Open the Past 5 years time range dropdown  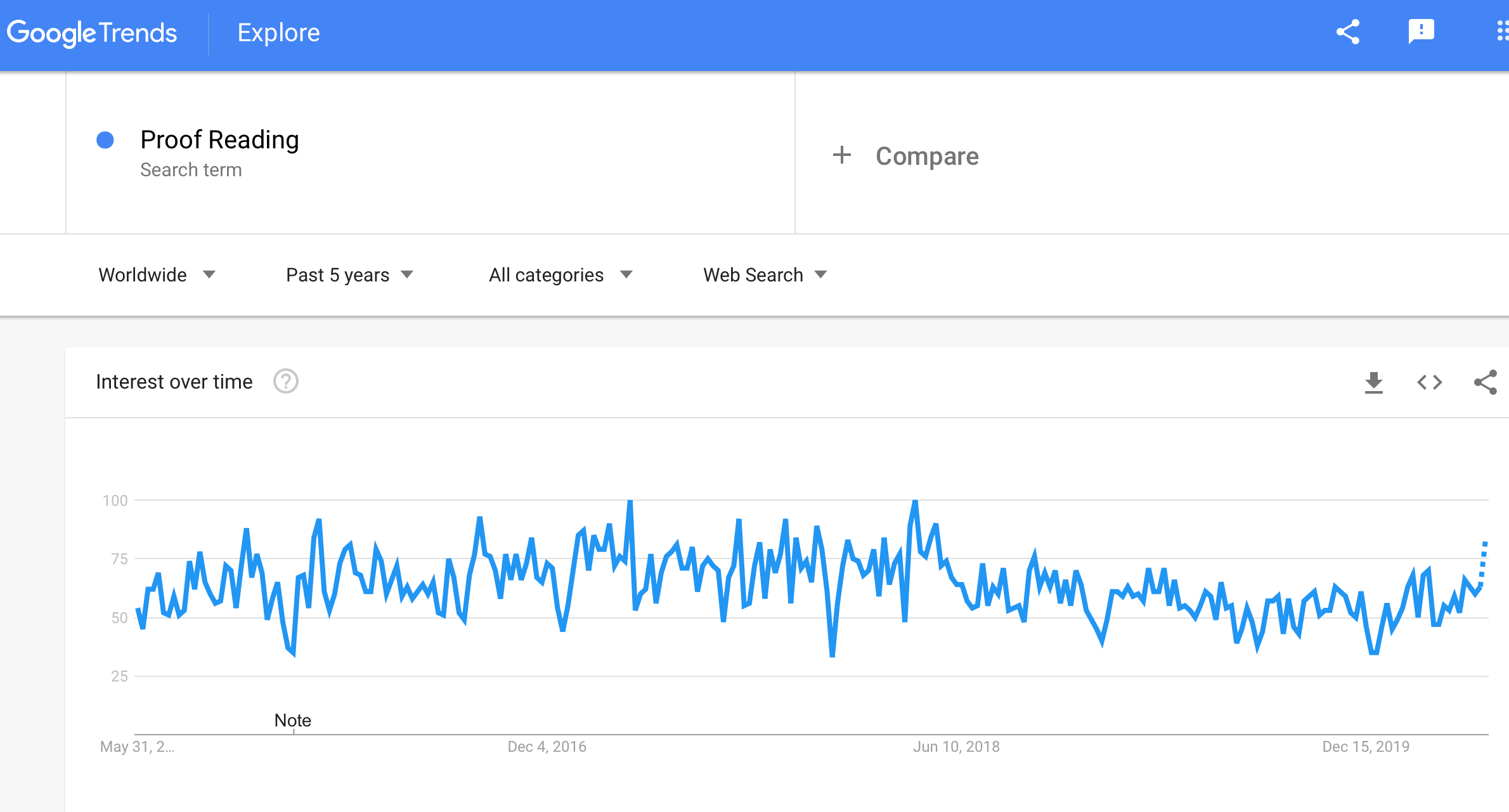pos(349,274)
